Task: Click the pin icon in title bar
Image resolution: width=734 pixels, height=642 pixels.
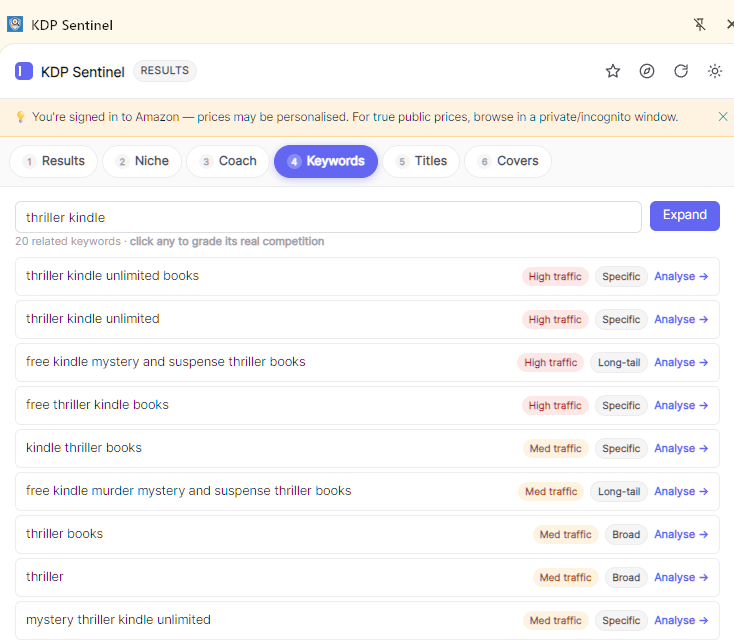Action: 700,24
